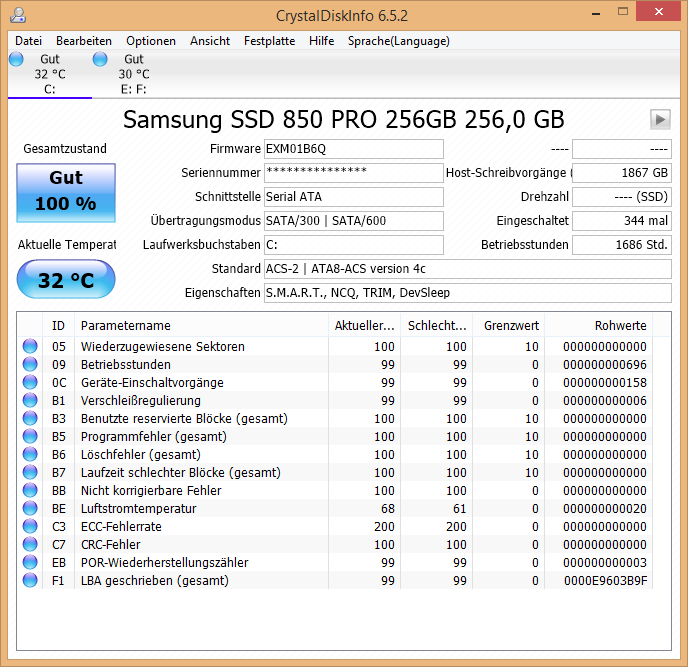Click the Samsung SSD 850 PRO title text
The width and height of the screenshot is (688, 667).
click(344, 119)
